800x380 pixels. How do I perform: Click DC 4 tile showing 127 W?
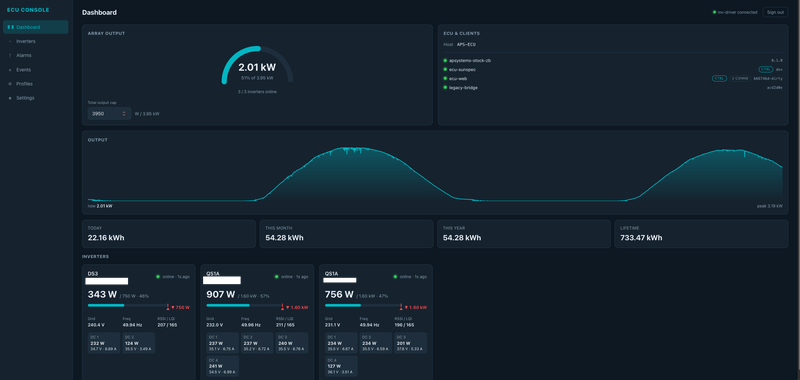click(x=341, y=366)
